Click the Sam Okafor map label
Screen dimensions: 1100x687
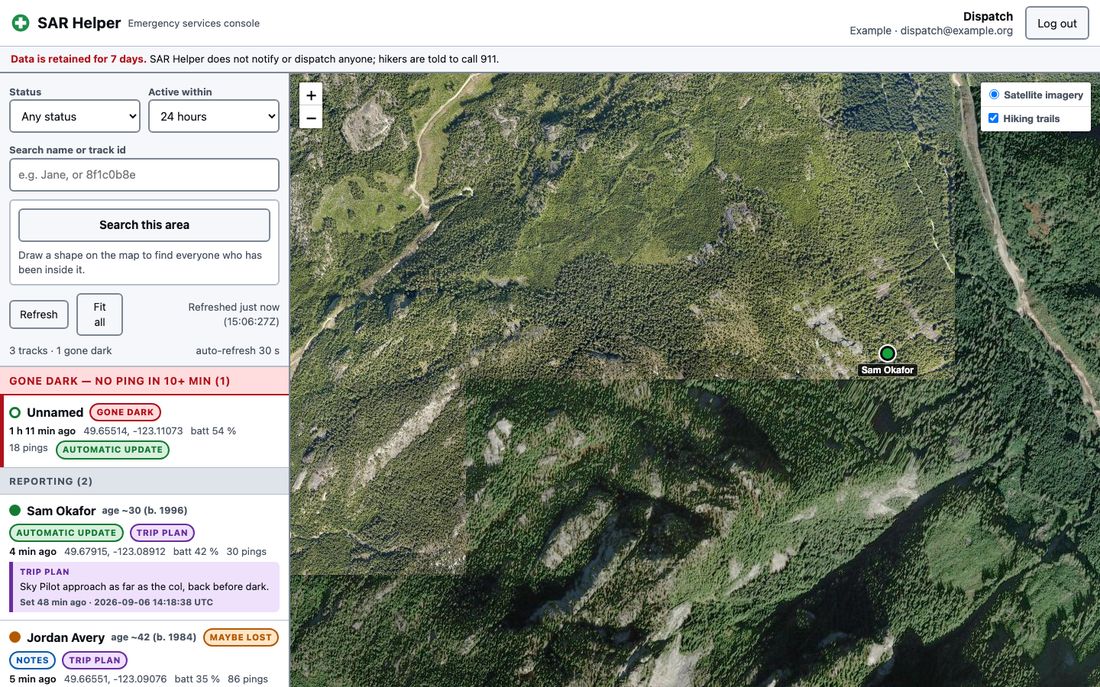click(x=887, y=370)
